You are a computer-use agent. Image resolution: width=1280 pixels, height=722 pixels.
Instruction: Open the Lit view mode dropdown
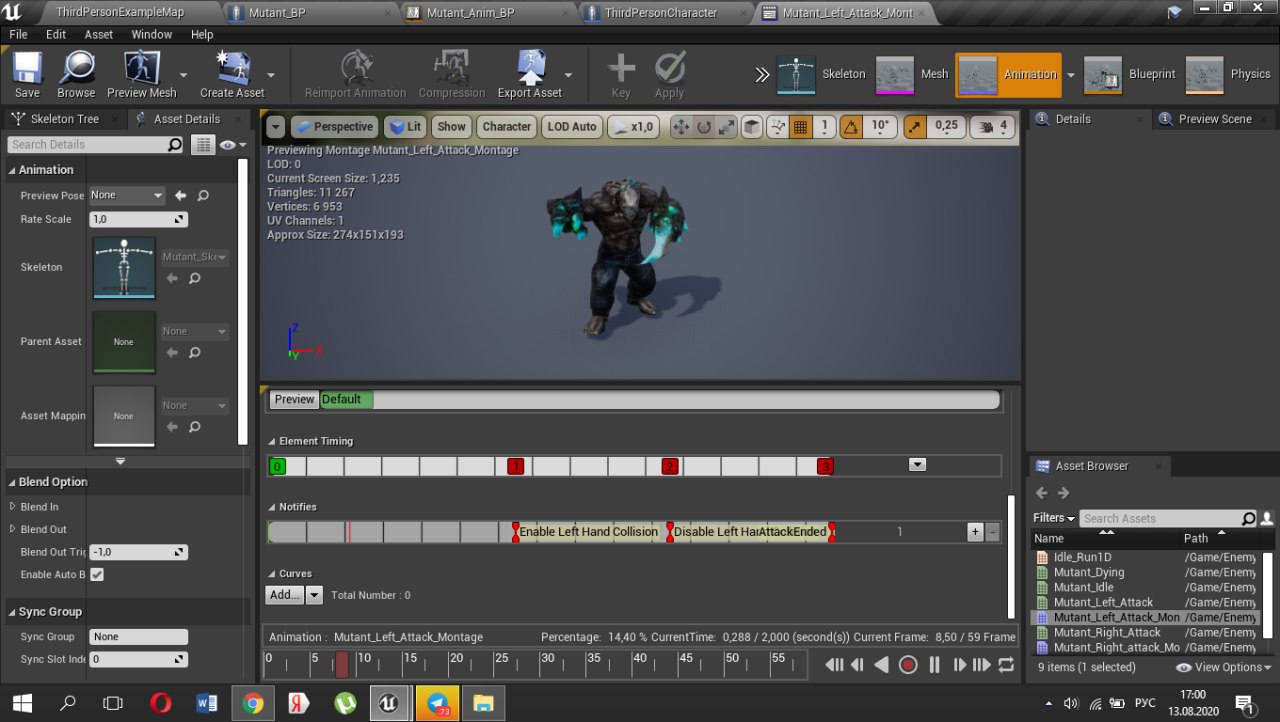(405, 127)
